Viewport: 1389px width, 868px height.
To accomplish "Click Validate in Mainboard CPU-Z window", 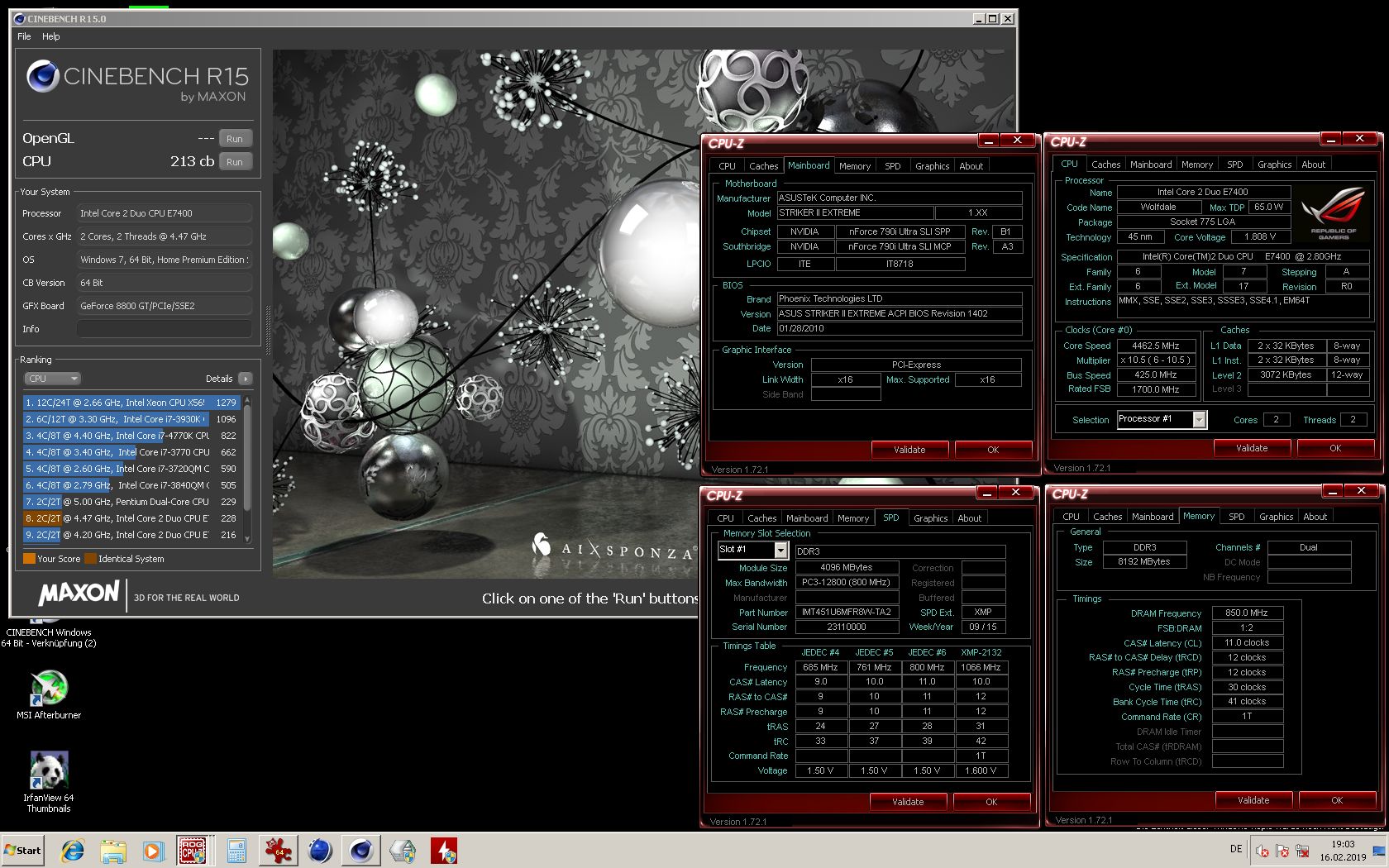I will coord(909,450).
